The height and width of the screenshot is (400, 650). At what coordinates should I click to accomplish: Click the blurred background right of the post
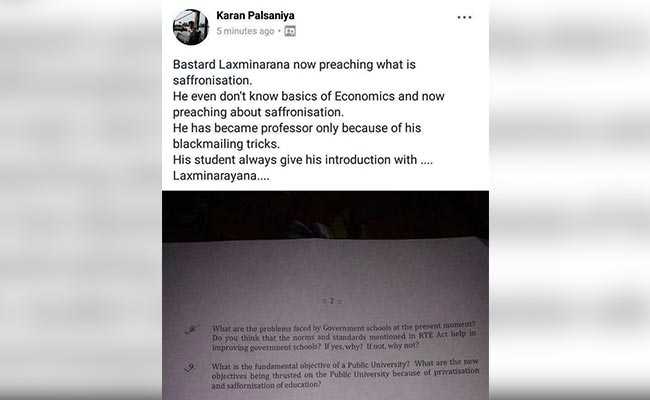tap(570, 200)
